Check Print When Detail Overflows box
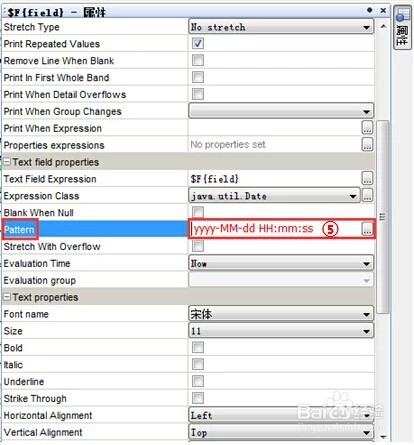Viewport: 414px width, 445px height. 198,94
